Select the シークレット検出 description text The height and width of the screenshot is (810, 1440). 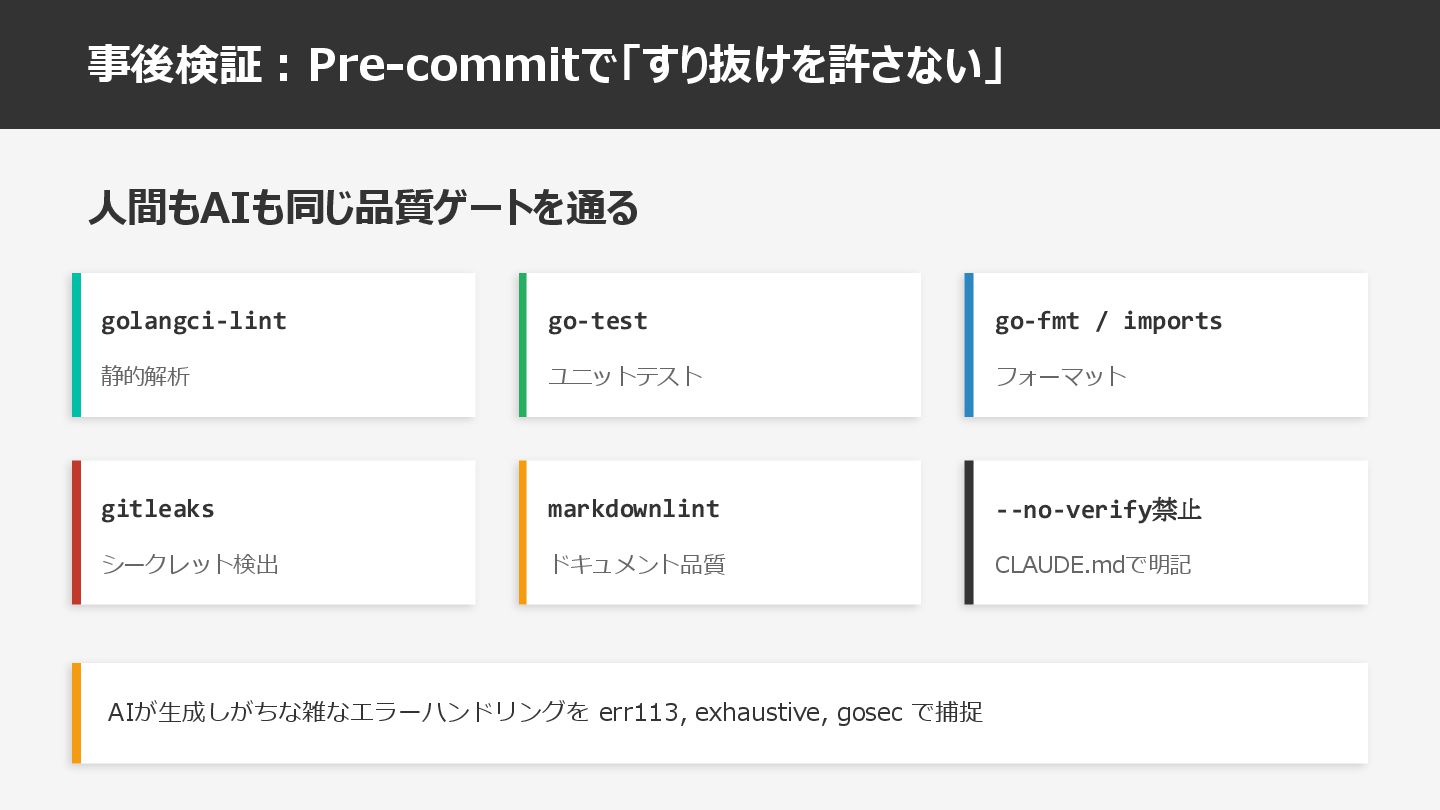pyautogui.click(x=190, y=565)
